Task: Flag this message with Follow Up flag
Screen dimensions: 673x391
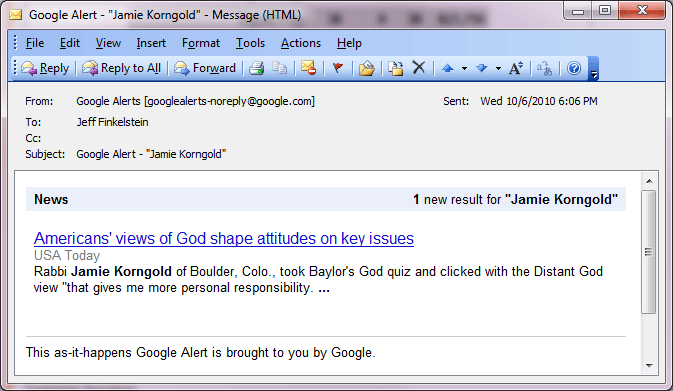Action: click(x=338, y=68)
